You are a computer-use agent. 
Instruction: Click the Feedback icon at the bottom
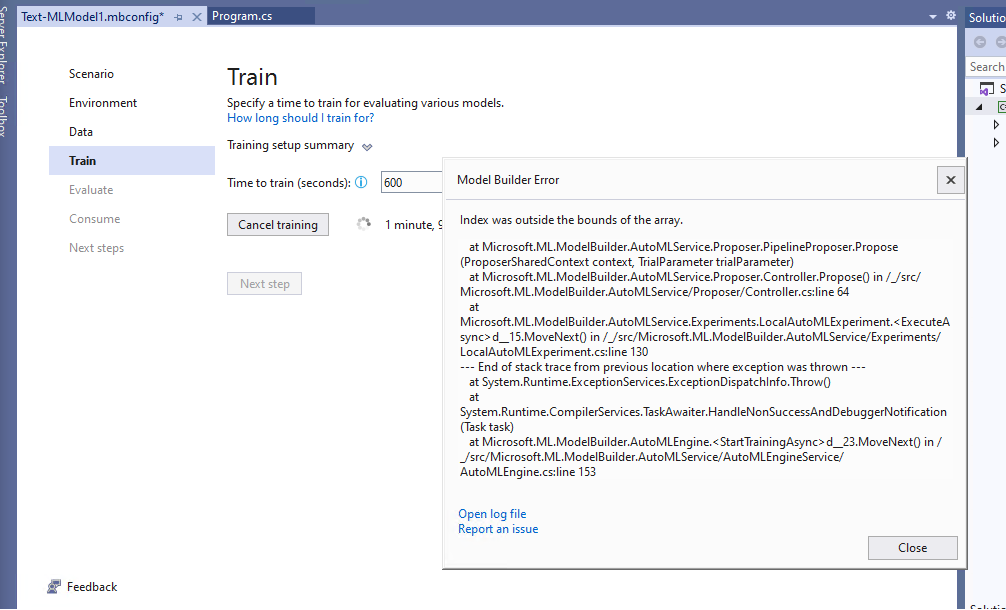53,586
